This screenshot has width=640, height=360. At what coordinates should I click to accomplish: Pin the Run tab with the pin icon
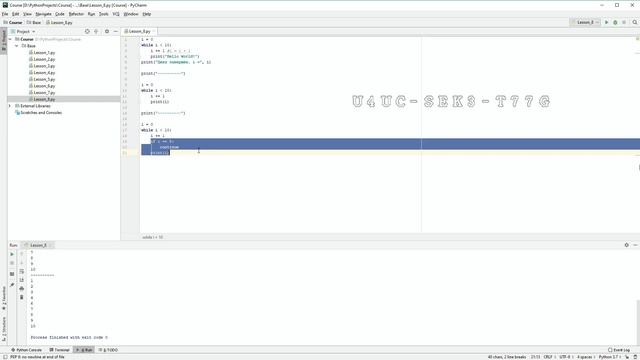click(12, 284)
